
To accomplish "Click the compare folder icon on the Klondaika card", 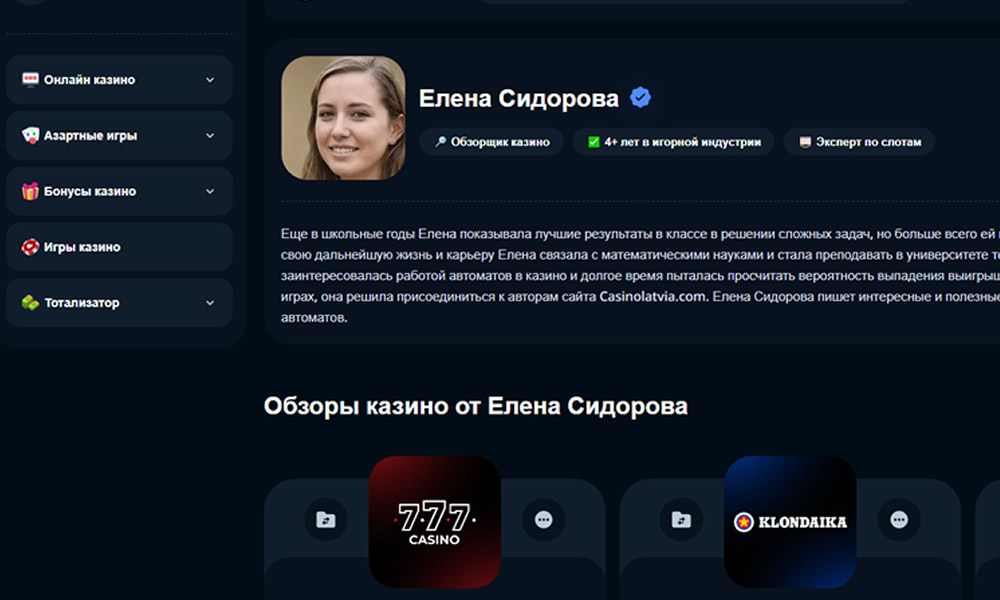I will (x=681, y=520).
